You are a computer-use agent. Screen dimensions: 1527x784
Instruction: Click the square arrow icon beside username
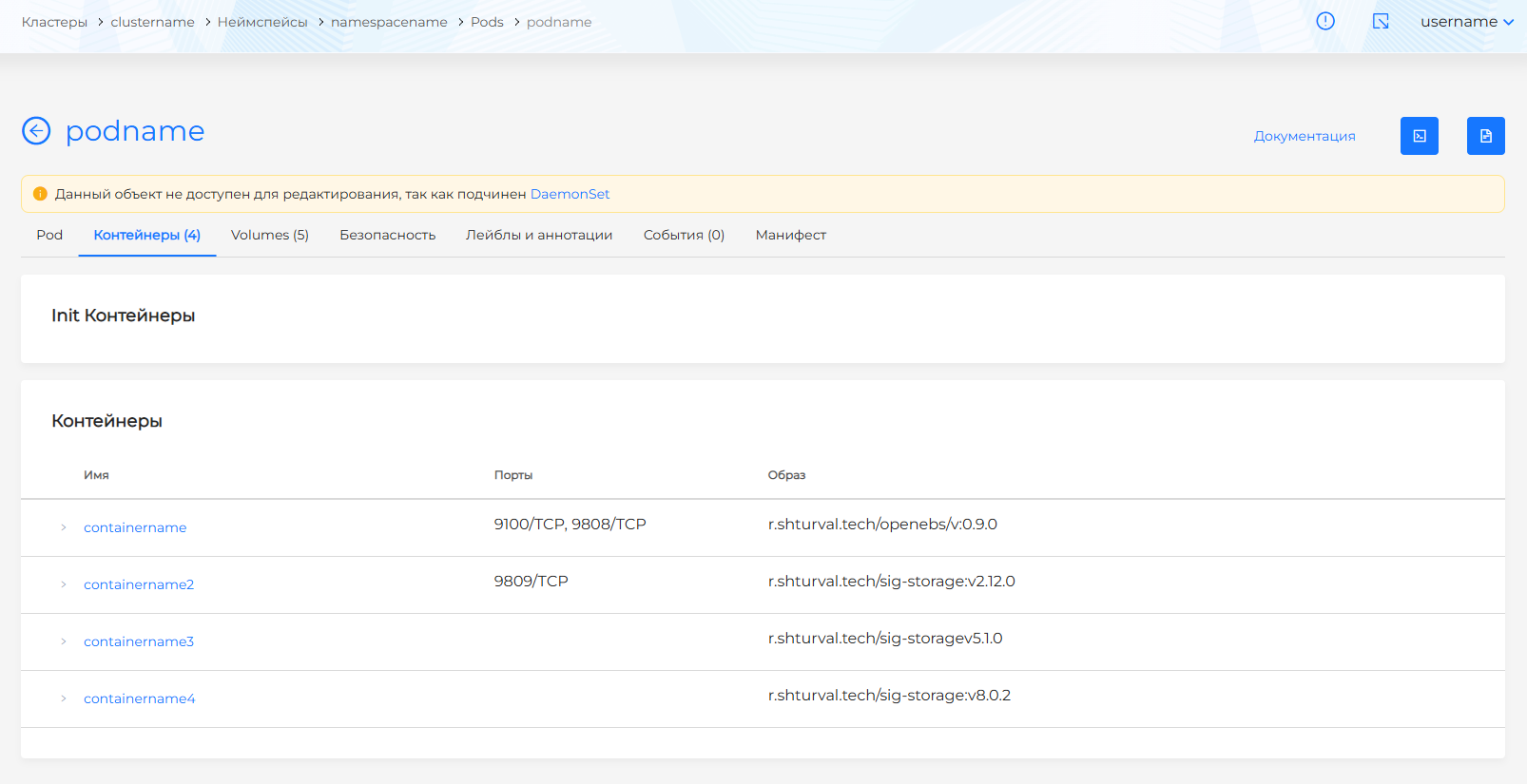tap(1381, 21)
